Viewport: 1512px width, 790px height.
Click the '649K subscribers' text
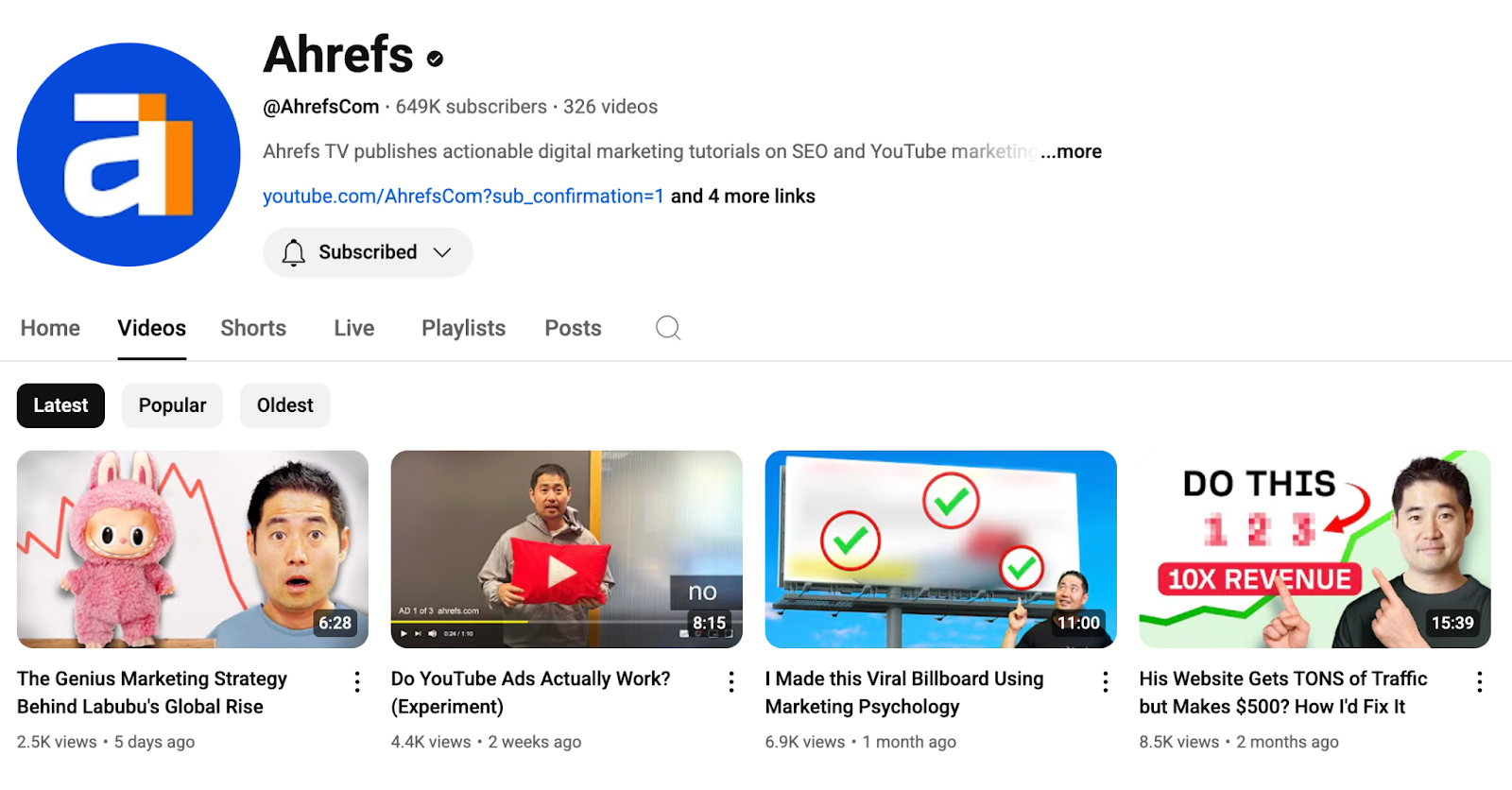click(472, 107)
